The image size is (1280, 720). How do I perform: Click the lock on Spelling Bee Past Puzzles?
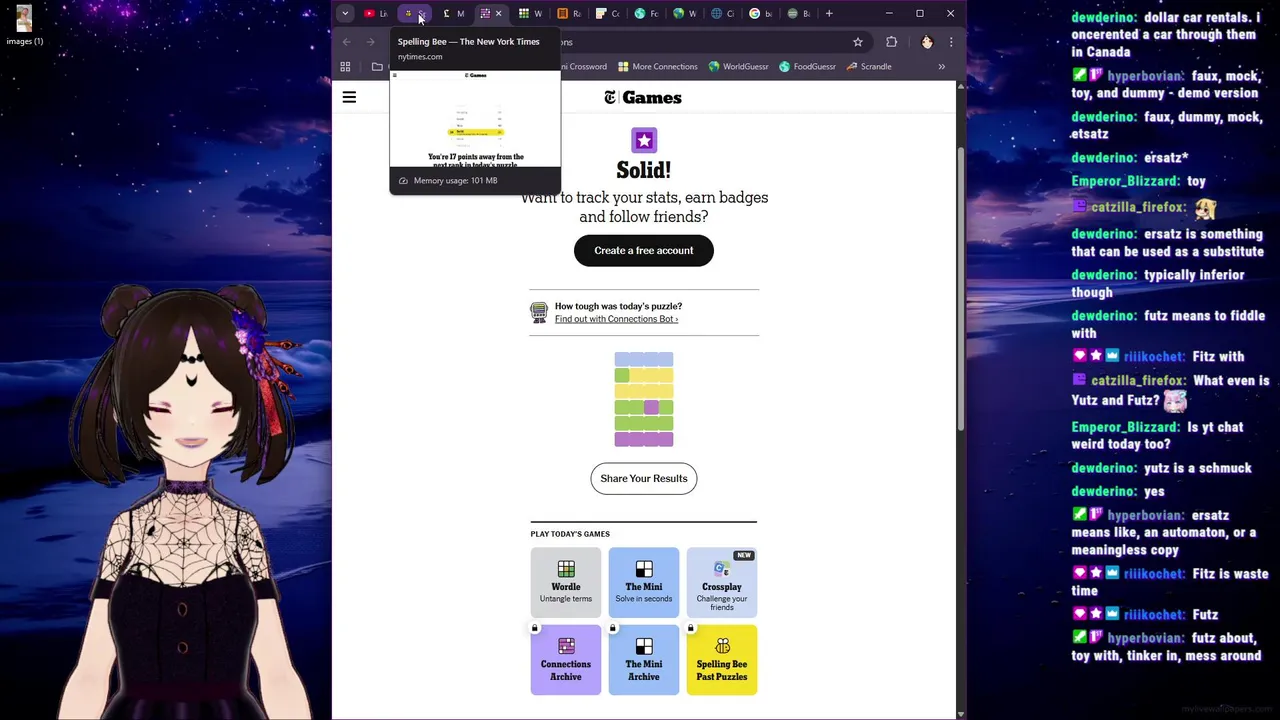[x=690, y=628]
